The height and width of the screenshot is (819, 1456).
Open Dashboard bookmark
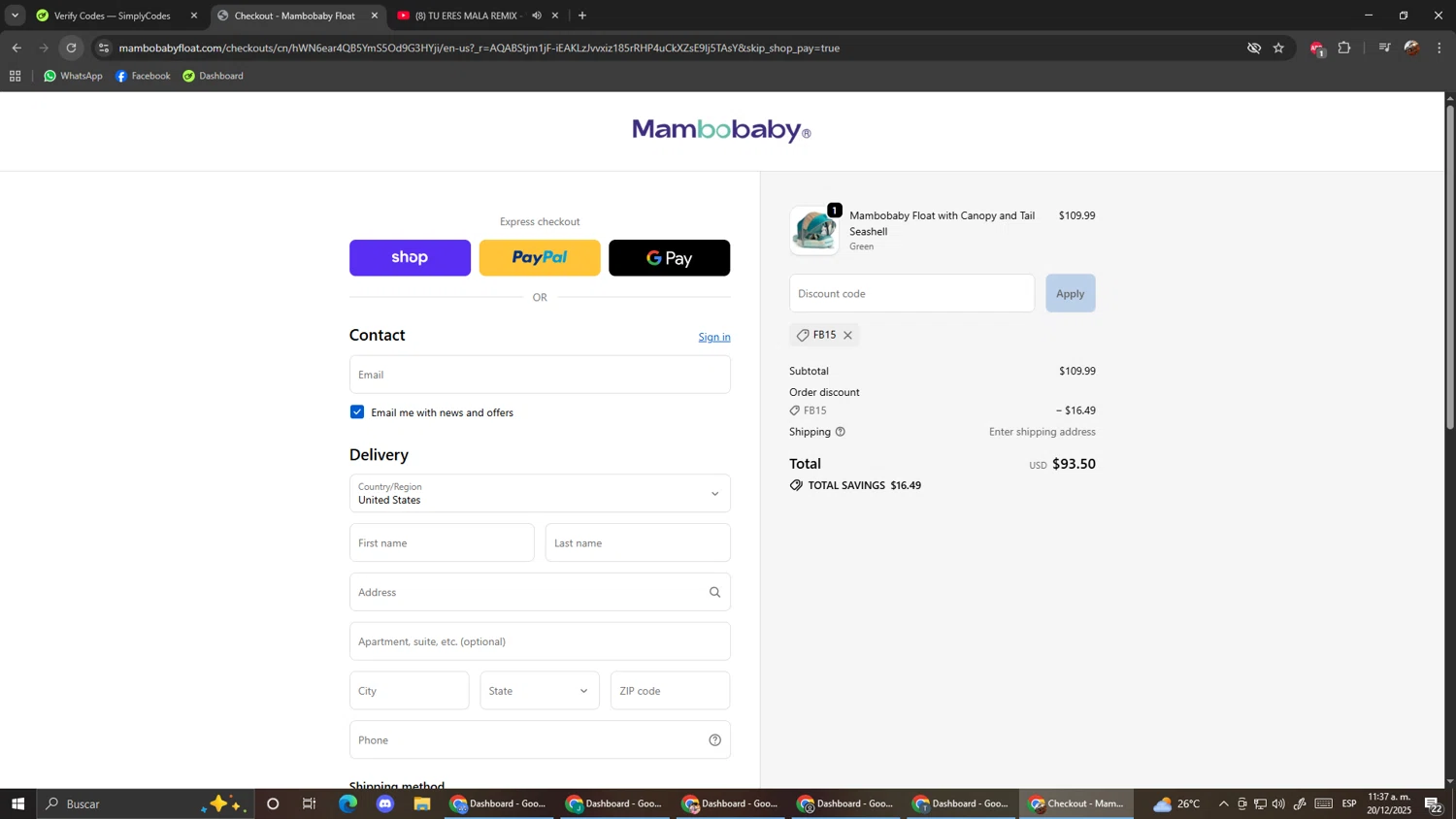[214, 76]
